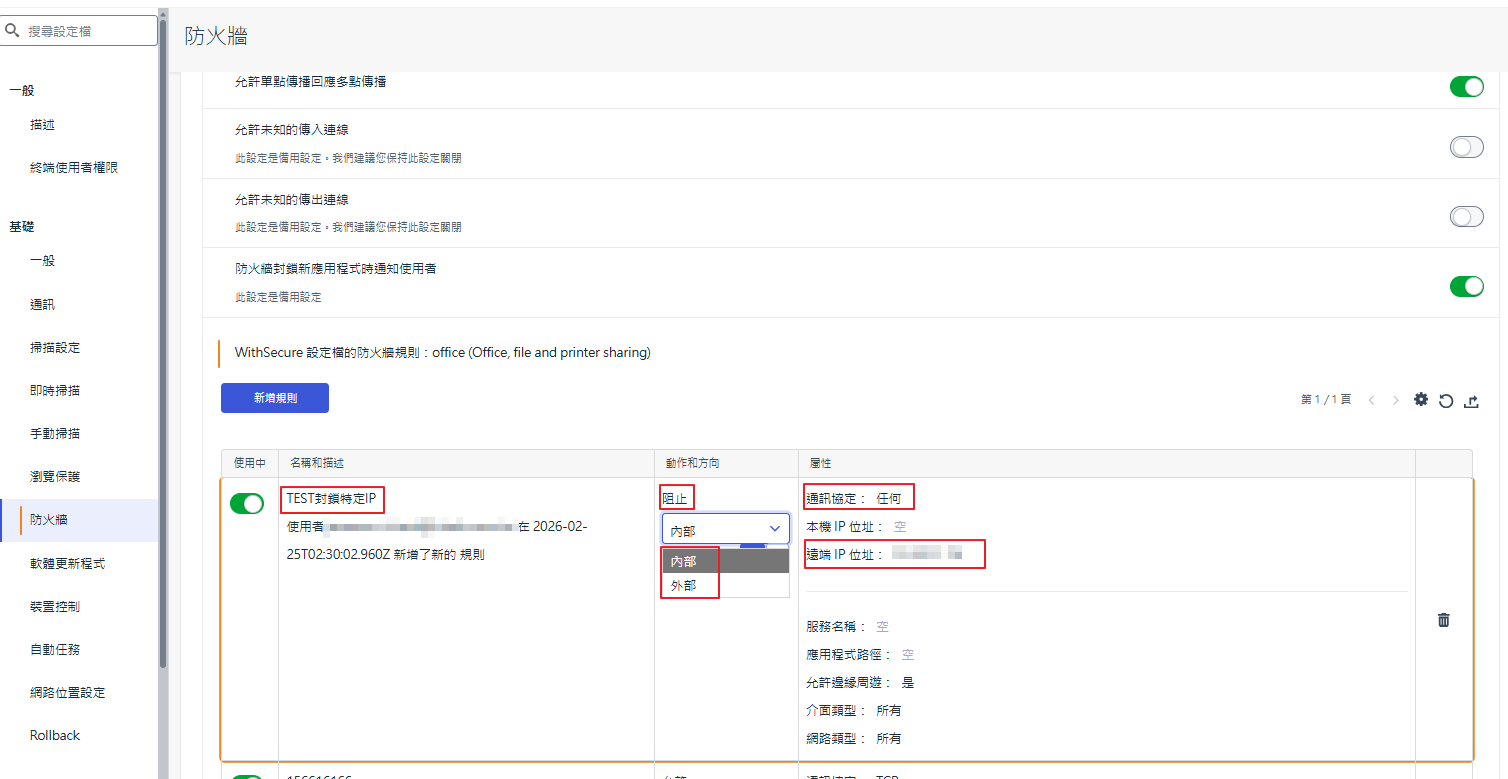This screenshot has height=779, width=1508.
Task: Open 掃描設定 page
Action: point(55,348)
